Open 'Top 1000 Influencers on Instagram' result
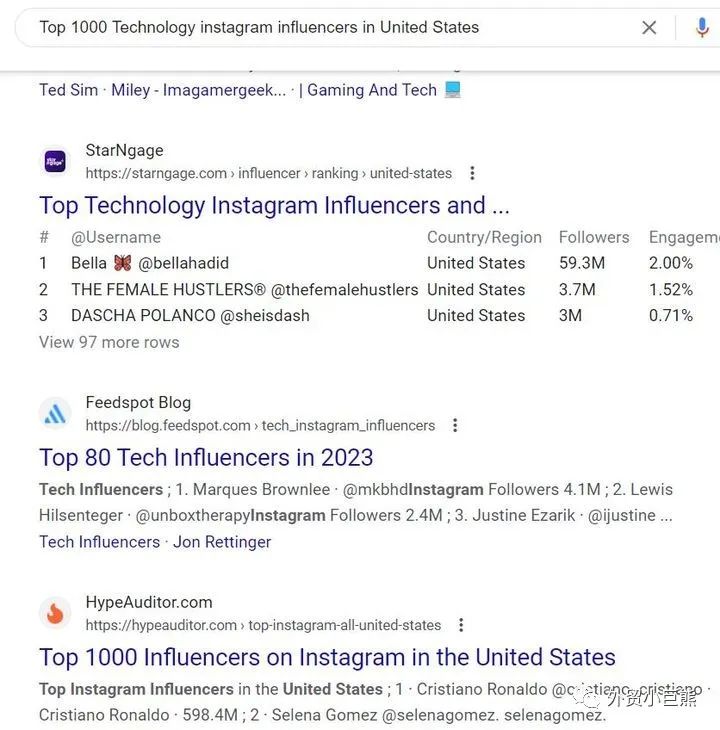Viewport: 720px width, 730px height. 327,658
